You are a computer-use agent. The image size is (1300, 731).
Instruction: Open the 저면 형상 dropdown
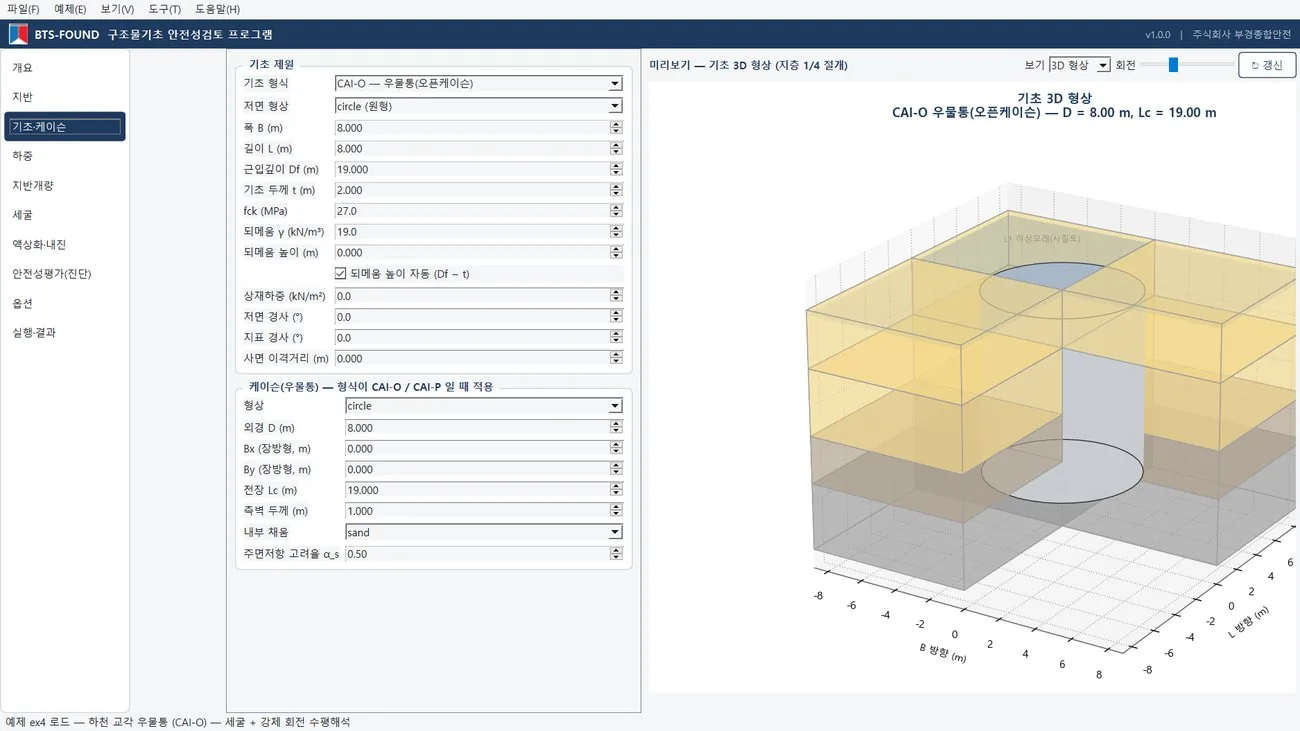[478, 106]
